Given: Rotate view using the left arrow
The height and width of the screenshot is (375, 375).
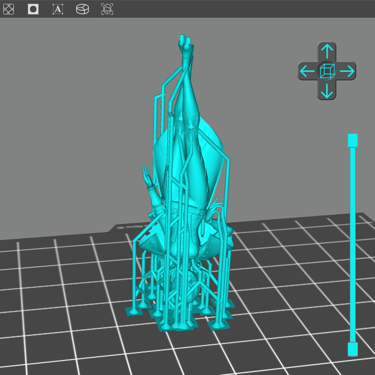Looking at the screenshot, I should tap(307, 71).
